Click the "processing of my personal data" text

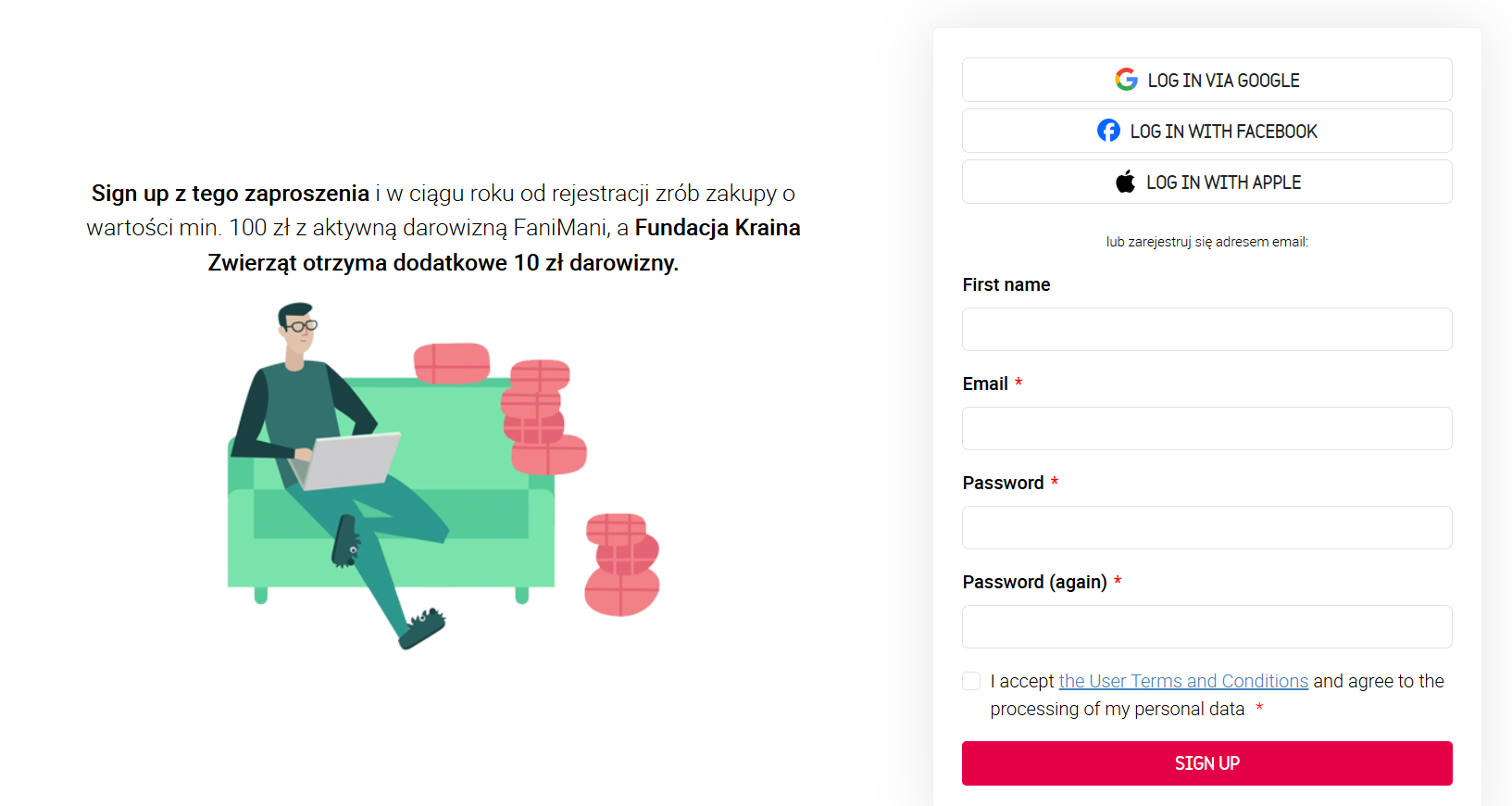pos(1117,710)
